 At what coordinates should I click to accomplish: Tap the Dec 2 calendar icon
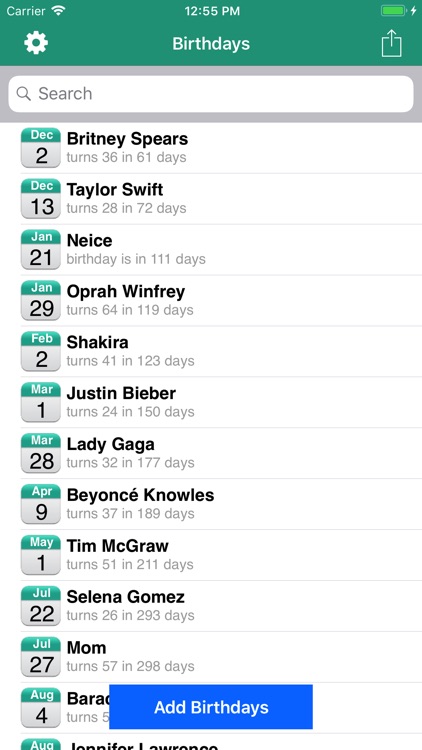(x=41, y=148)
